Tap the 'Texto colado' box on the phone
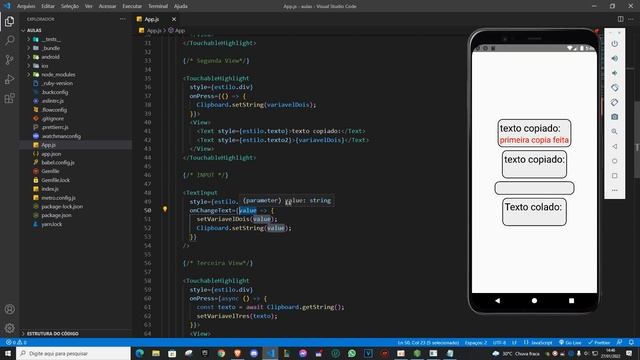 [534, 212]
